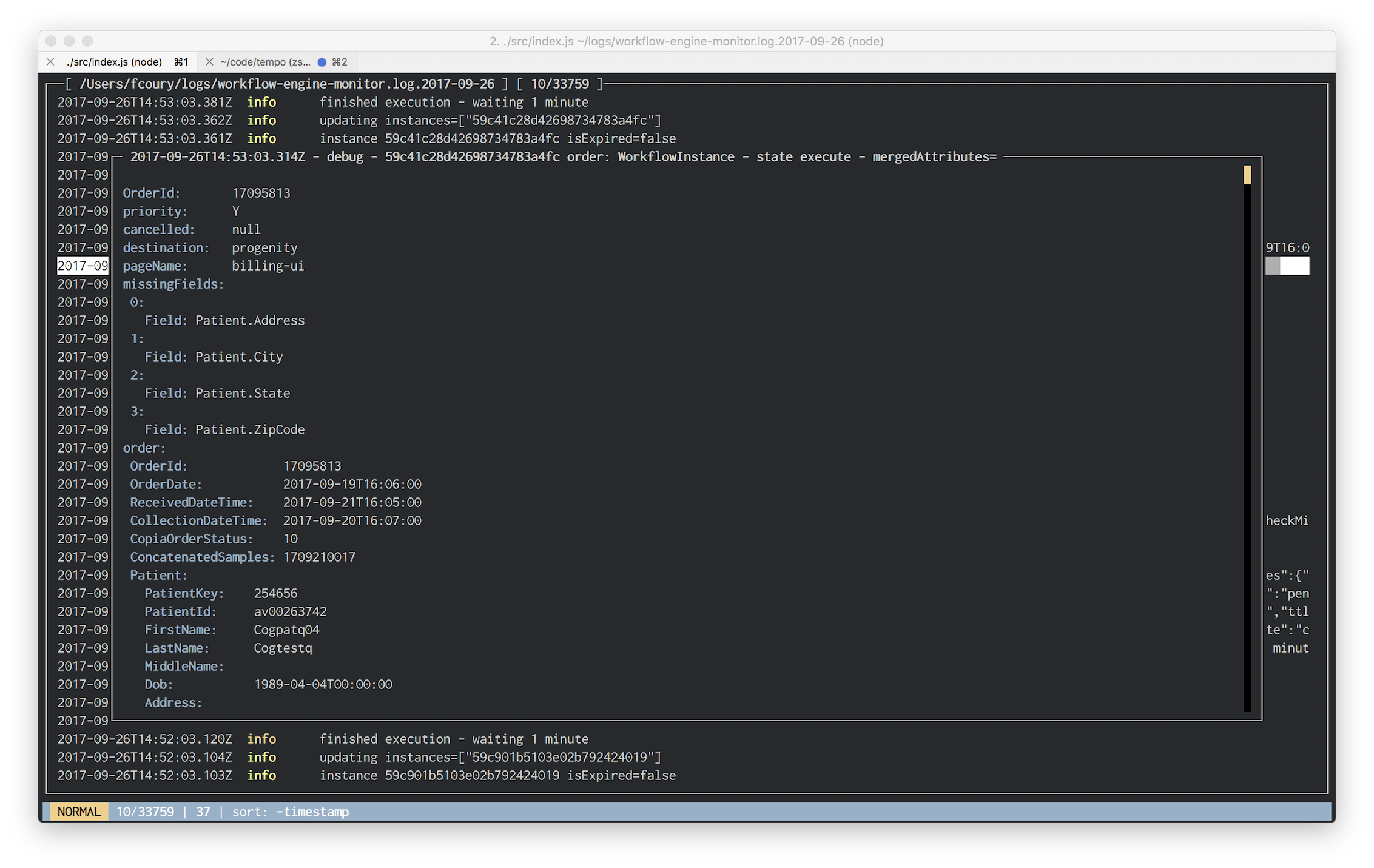
Task: Click CollectionDateTime value 2017-09-20T16:07:00
Action: coord(352,520)
